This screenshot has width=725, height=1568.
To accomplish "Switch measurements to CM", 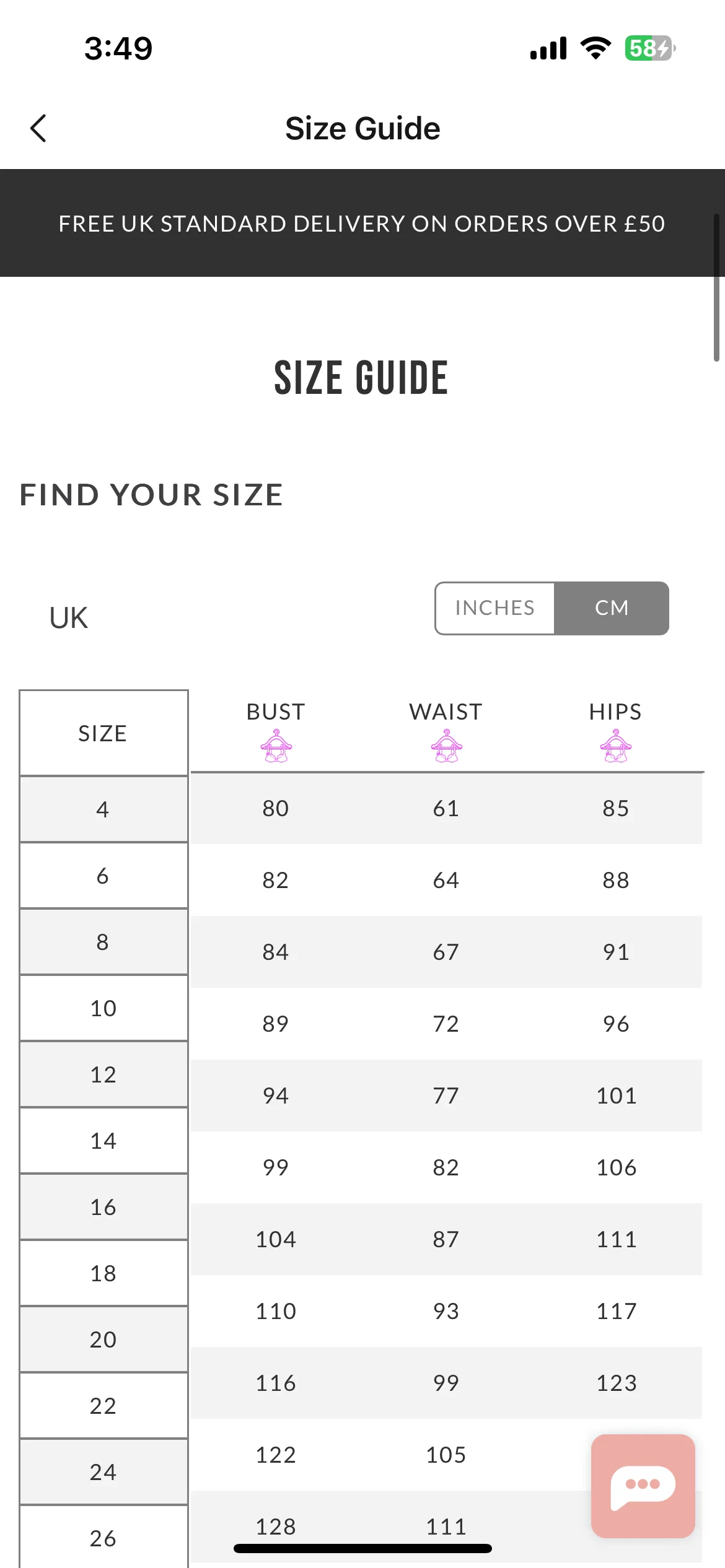I will pyautogui.click(x=612, y=608).
